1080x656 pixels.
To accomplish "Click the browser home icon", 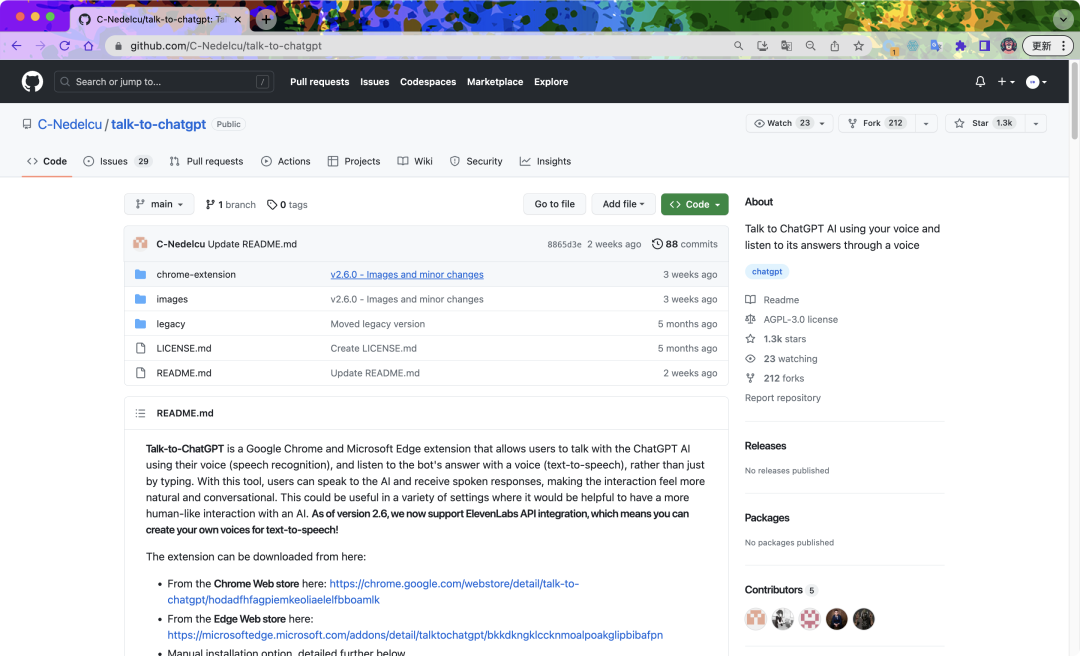I will [88, 45].
